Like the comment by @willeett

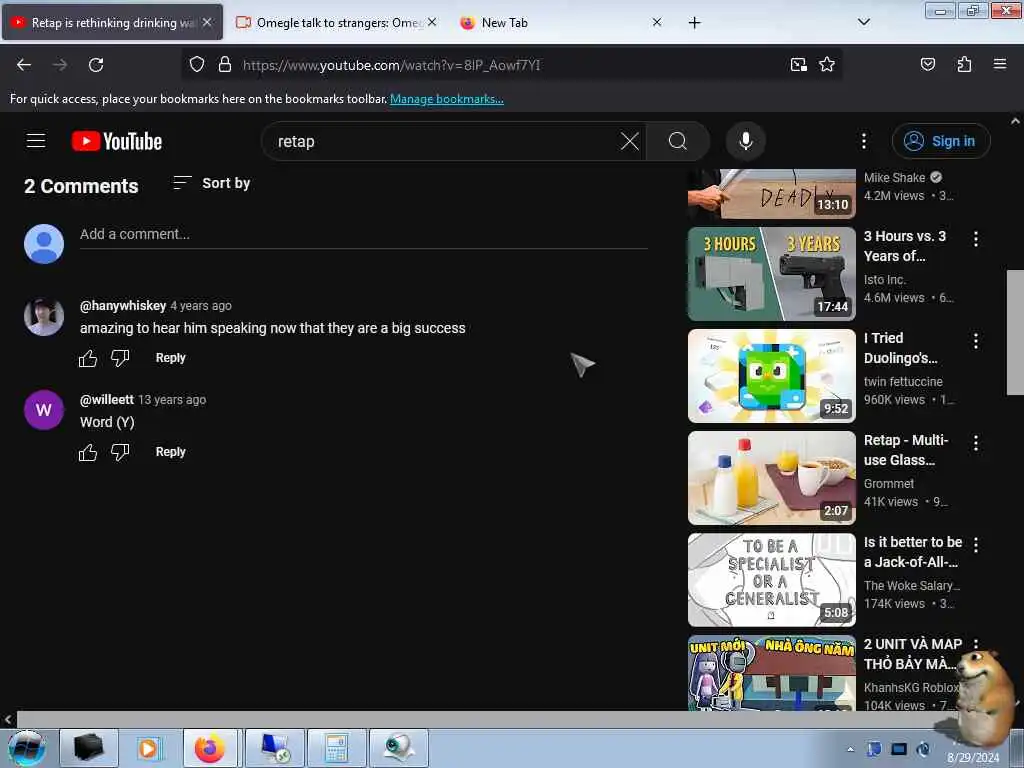click(x=88, y=452)
